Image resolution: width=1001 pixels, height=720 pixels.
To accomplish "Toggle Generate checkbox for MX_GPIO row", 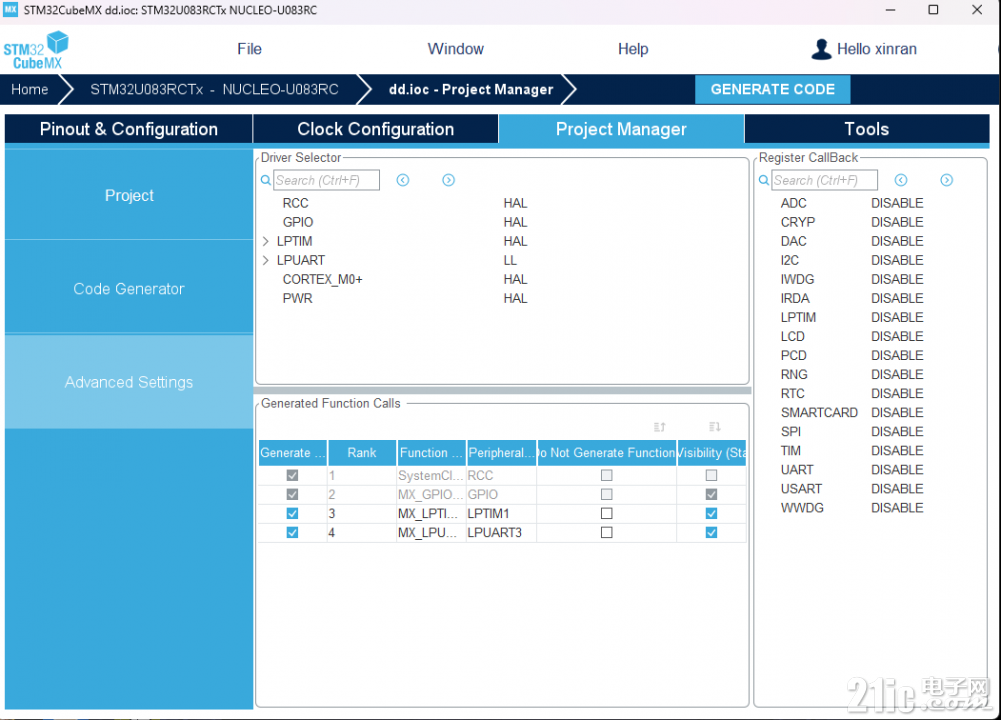I will pos(292,495).
